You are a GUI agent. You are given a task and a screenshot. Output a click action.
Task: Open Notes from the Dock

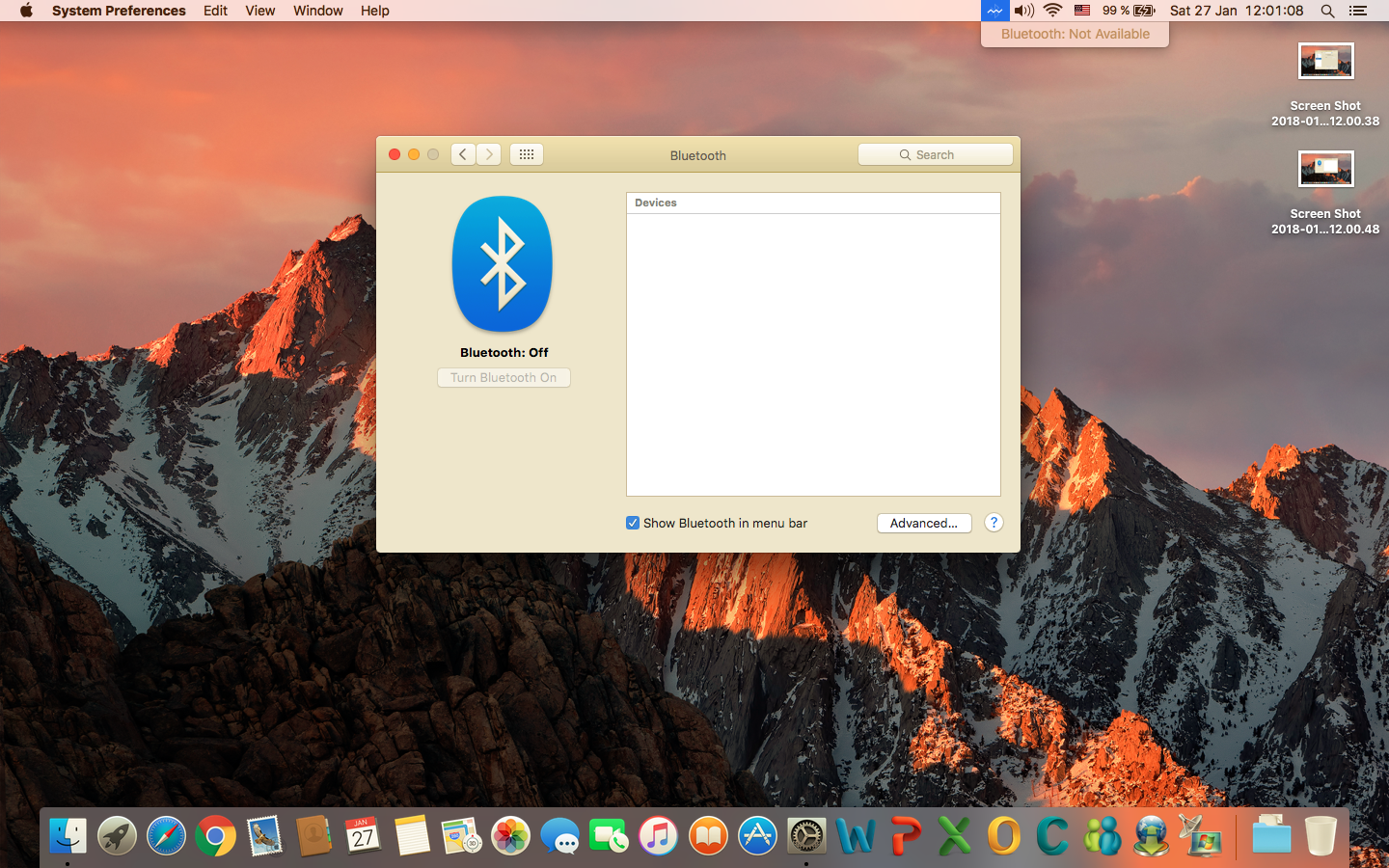(412, 835)
